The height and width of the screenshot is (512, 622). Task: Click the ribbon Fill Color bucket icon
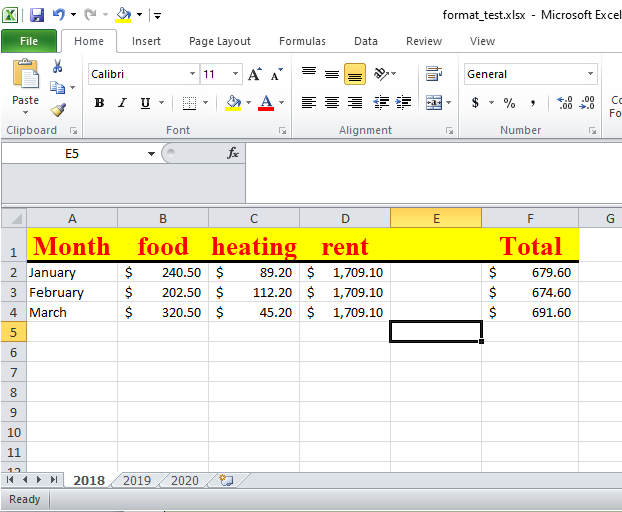coord(233,103)
